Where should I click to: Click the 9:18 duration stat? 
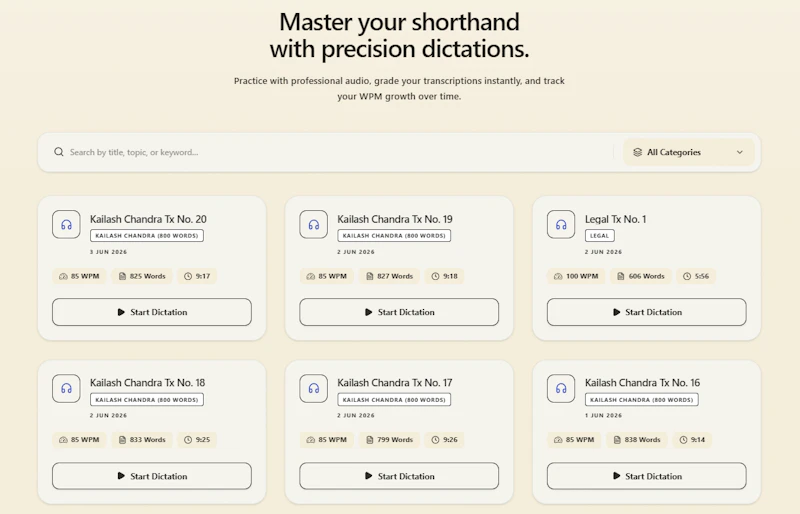click(x=444, y=276)
